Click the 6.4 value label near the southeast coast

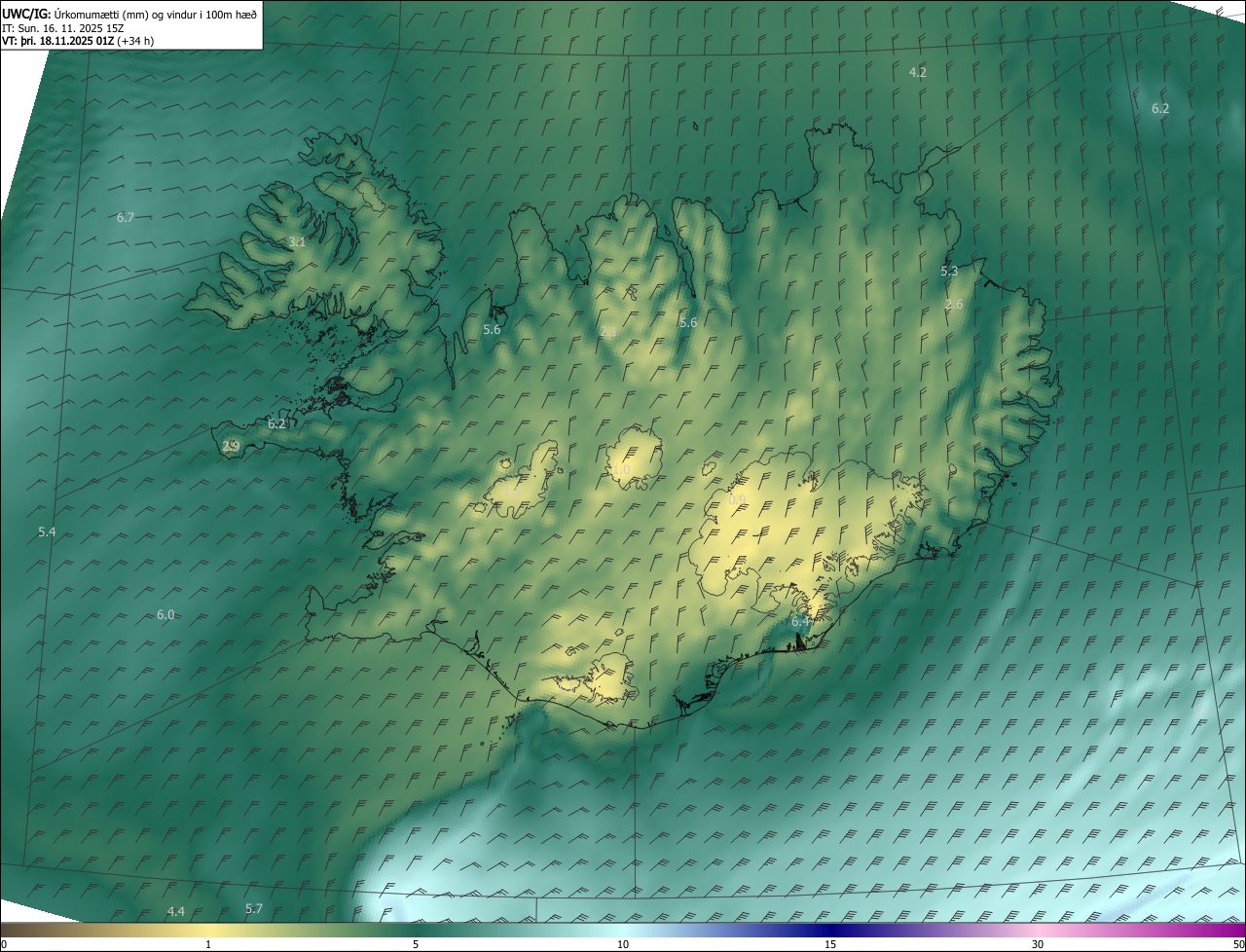[x=800, y=621]
